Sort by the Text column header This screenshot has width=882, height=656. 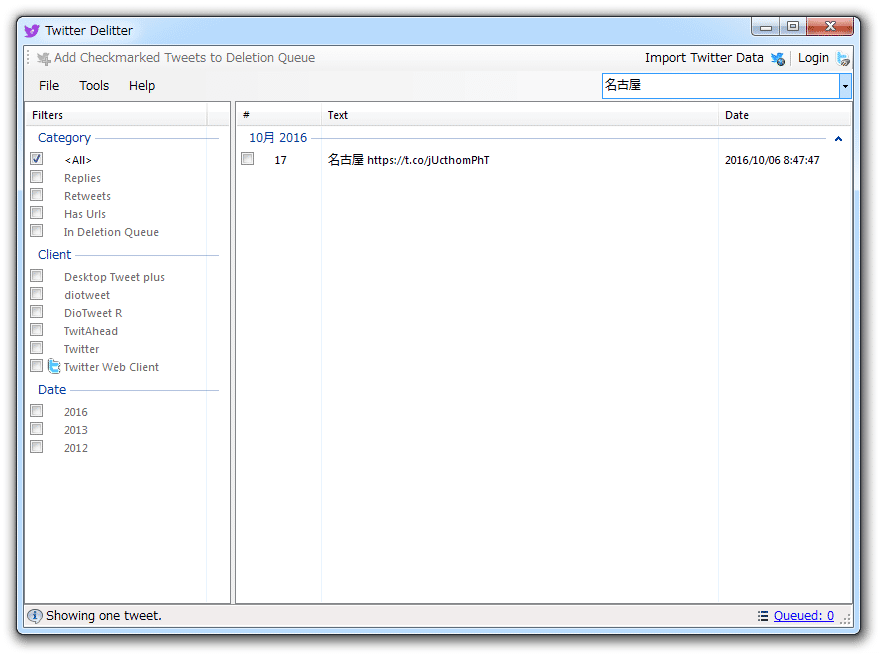[520, 115]
